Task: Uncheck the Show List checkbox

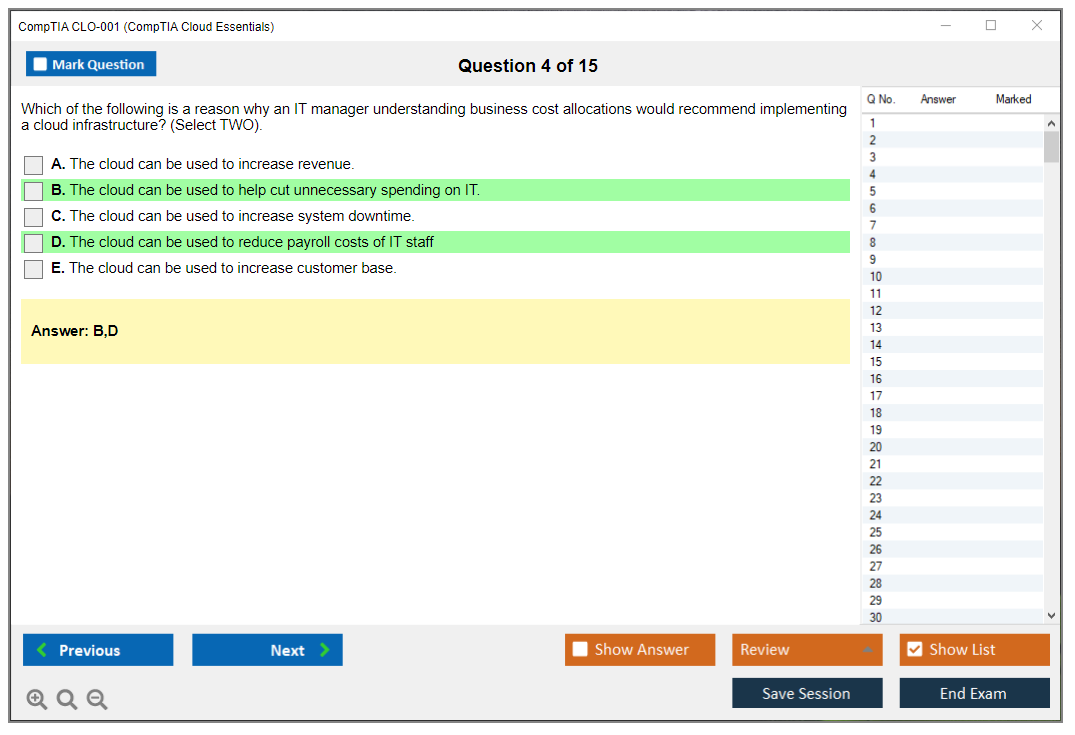Action: point(914,650)
